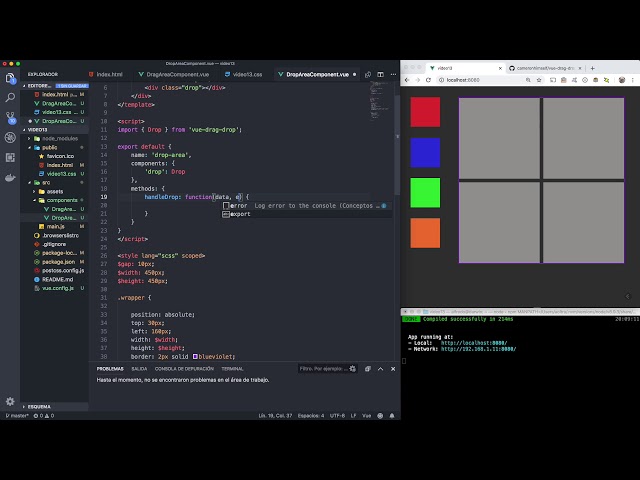Click the localhost:8080 address bar

[482, 80]
